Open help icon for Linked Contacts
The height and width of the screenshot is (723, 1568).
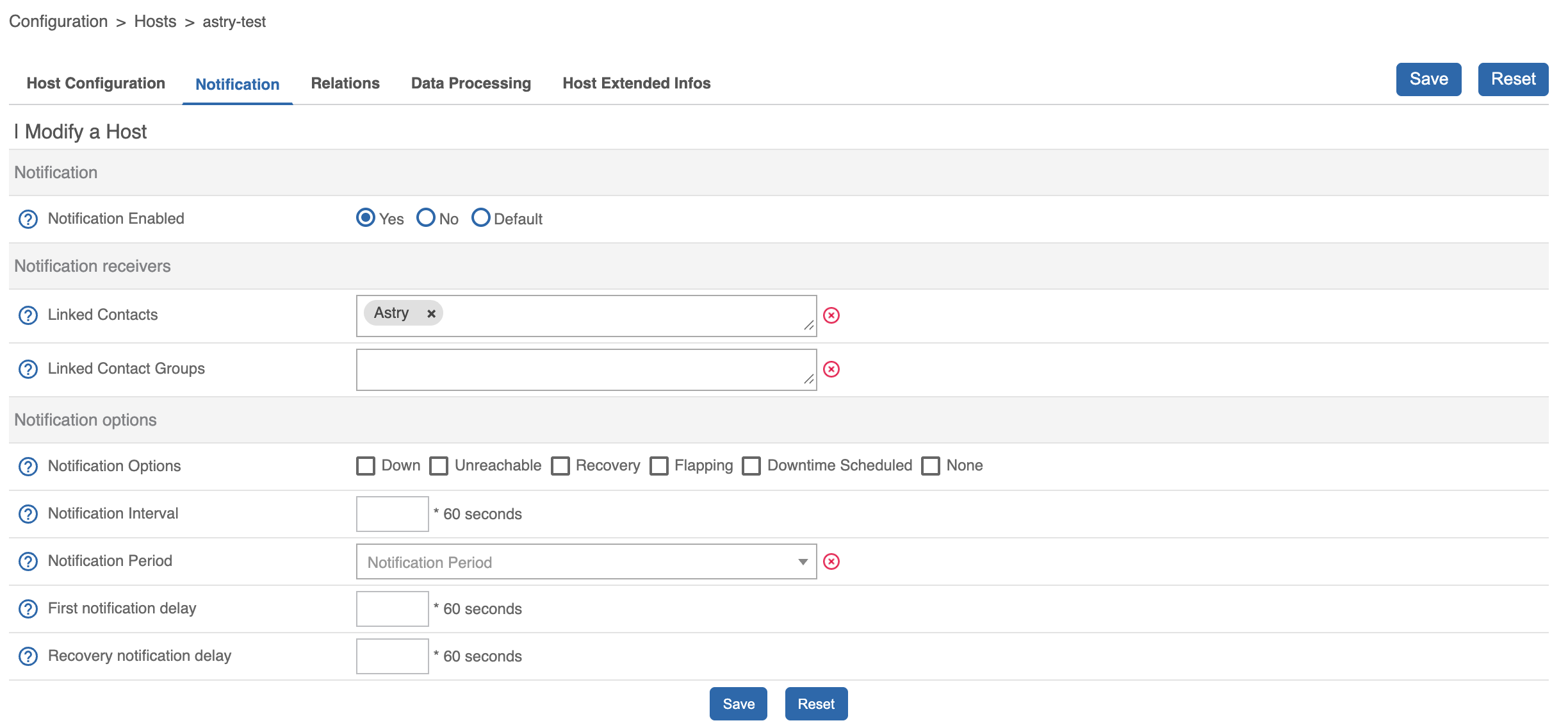(x=28, y=315)
